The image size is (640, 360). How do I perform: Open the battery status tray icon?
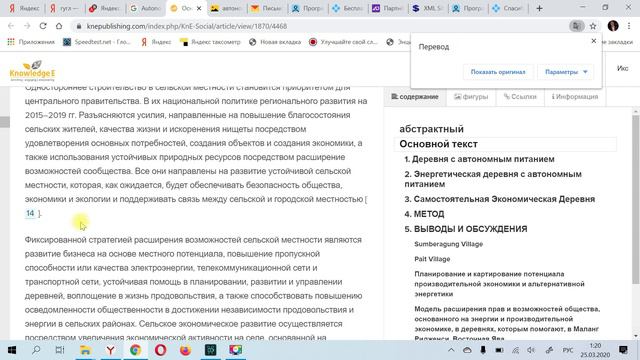499,350
